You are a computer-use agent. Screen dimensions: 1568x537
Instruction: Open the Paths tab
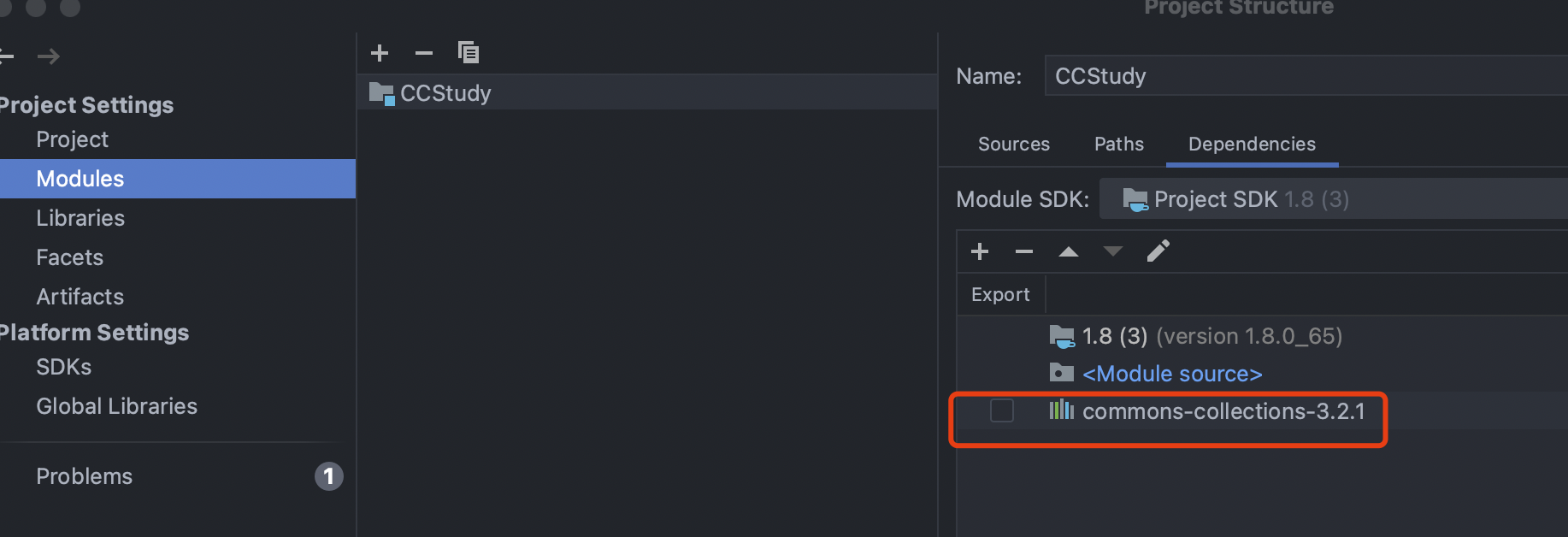coord(1119,145)
